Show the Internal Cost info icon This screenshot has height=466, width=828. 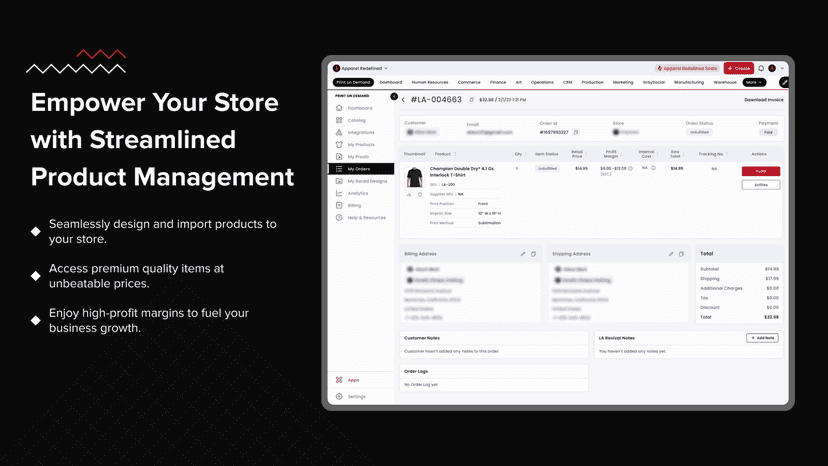[653, 168]
